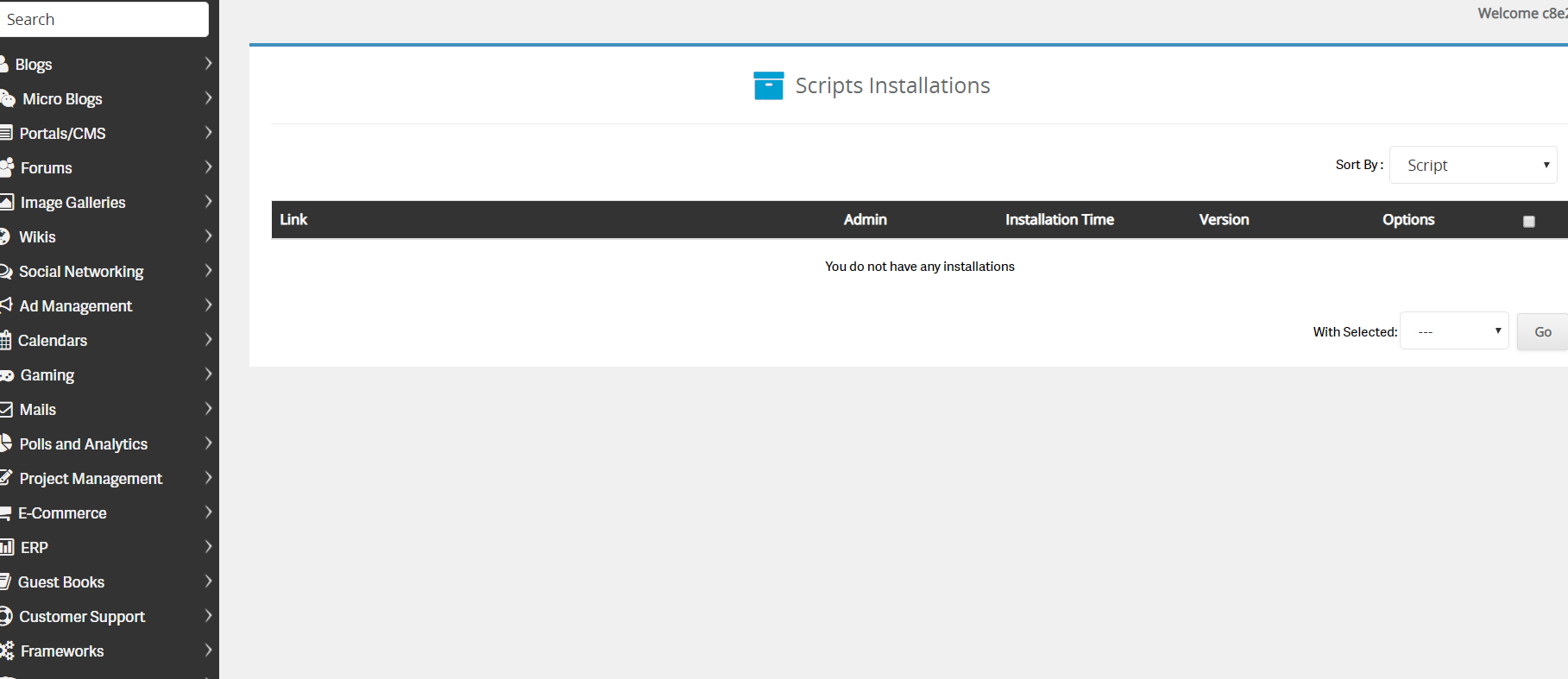This screenshot has height=679, width=1568.
Task: Click the Installation Time column header
Action: pos(1059,220)
